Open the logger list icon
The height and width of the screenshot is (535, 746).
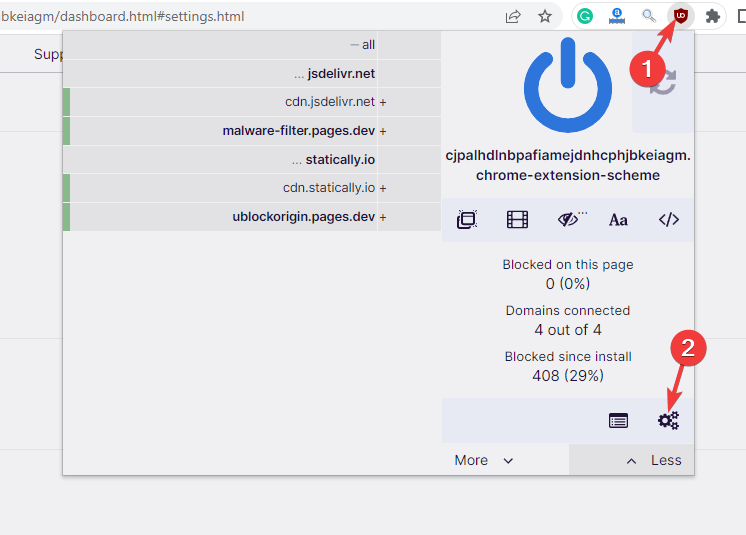click(x=618, y=421)
